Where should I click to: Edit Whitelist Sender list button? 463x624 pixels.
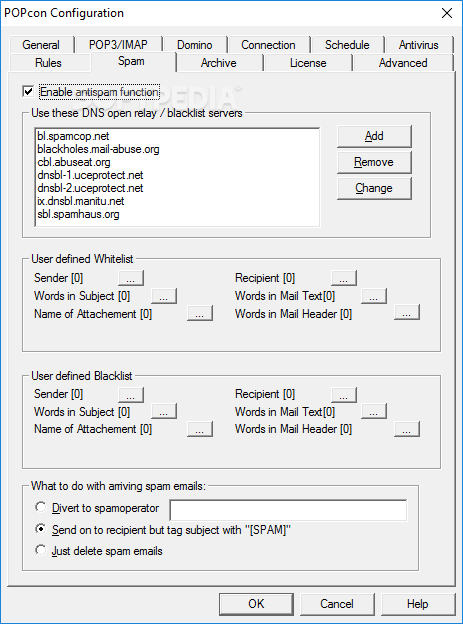pos(131,278)
